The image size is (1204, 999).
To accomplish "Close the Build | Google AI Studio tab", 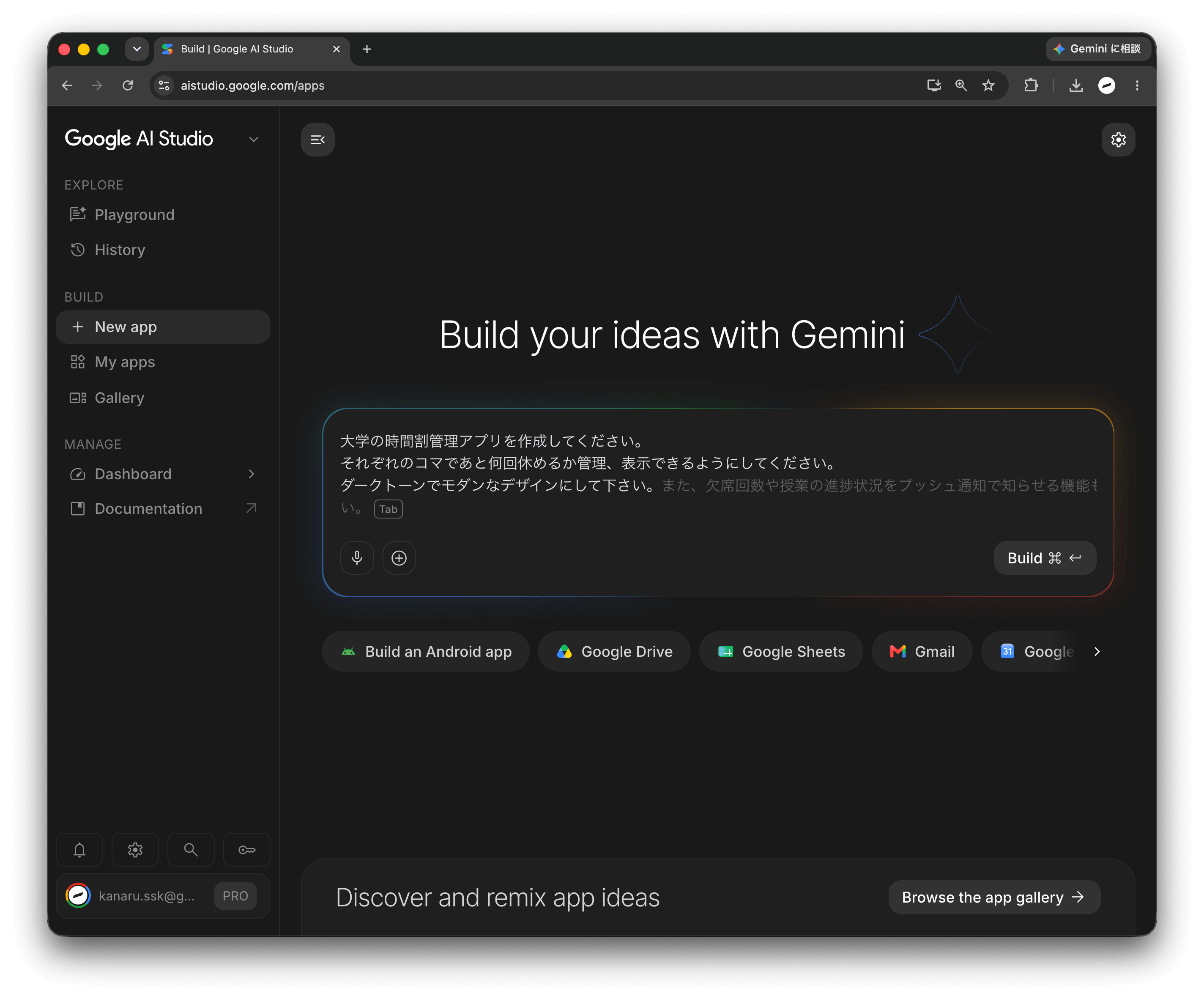I will click(x=337, y=49).
